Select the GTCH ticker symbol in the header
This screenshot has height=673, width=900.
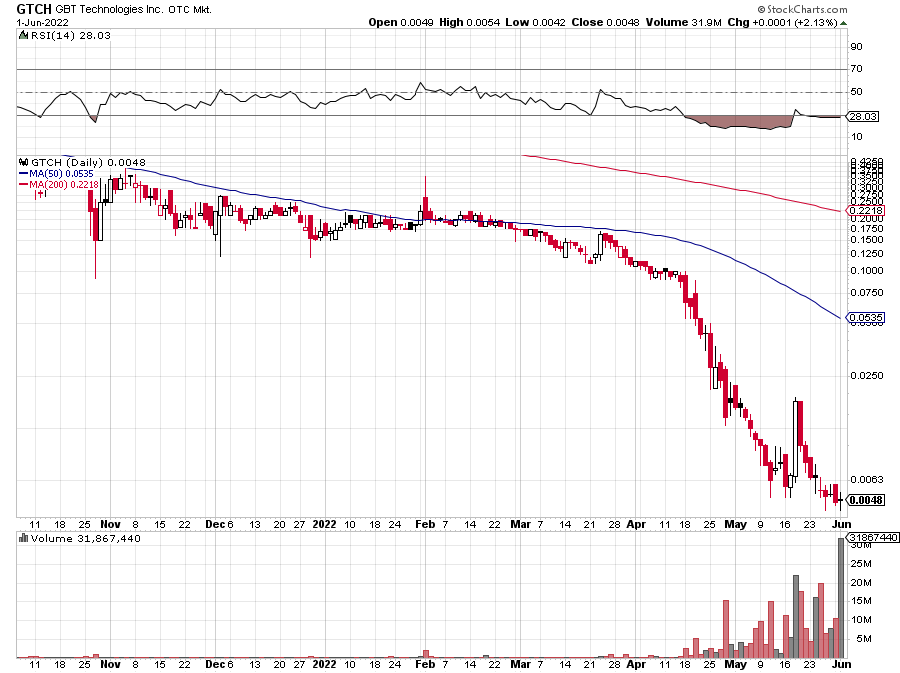click(34, 9)
